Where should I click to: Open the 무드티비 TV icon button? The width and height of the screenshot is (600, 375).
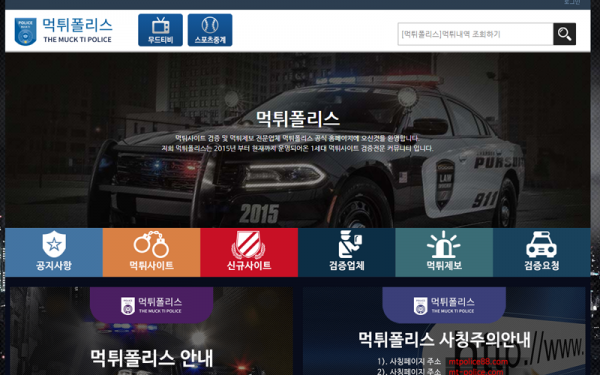point(160,30)
